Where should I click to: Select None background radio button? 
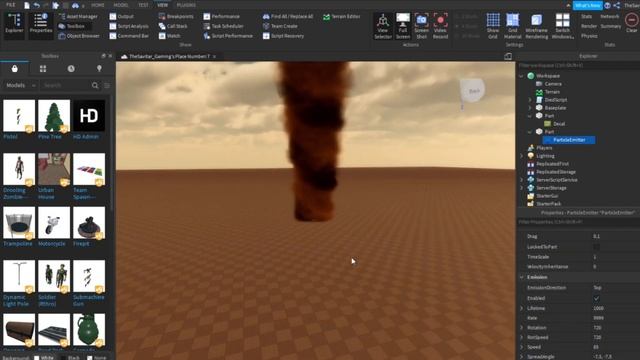click(x=89, y=358)
